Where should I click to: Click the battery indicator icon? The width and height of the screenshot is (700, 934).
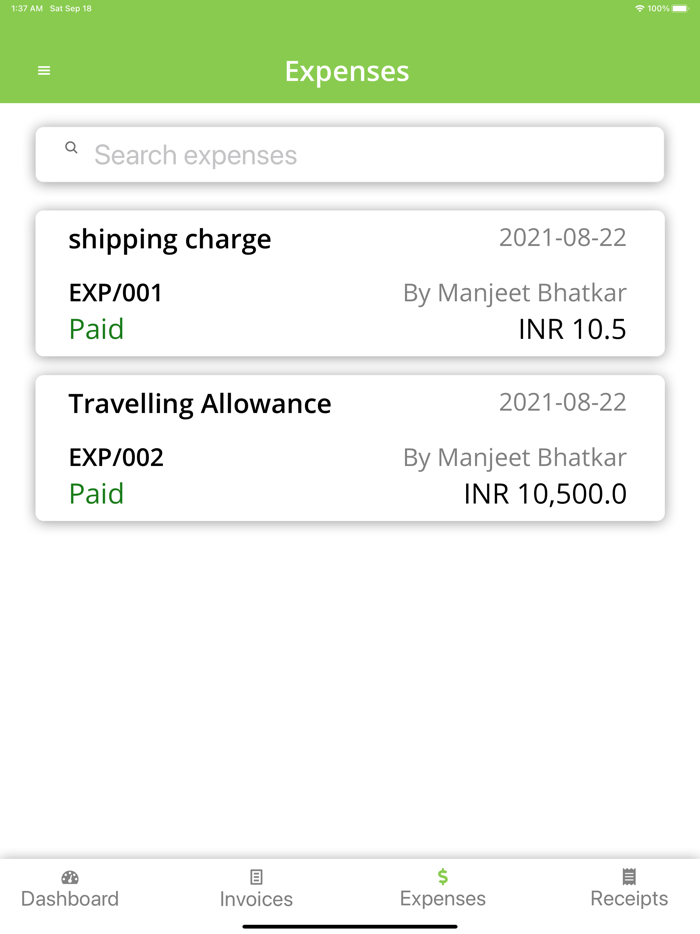pyautogui.click(x=681, y=7)
